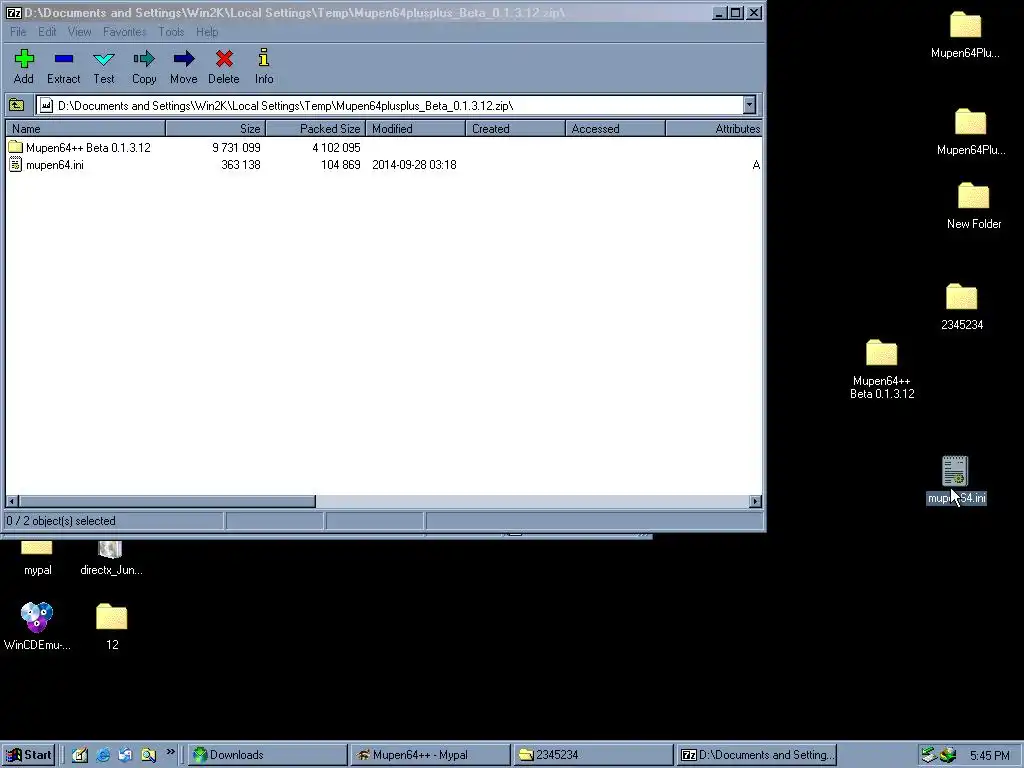Open the Help menu
The image size is (1024, 768).
(207, 31)
